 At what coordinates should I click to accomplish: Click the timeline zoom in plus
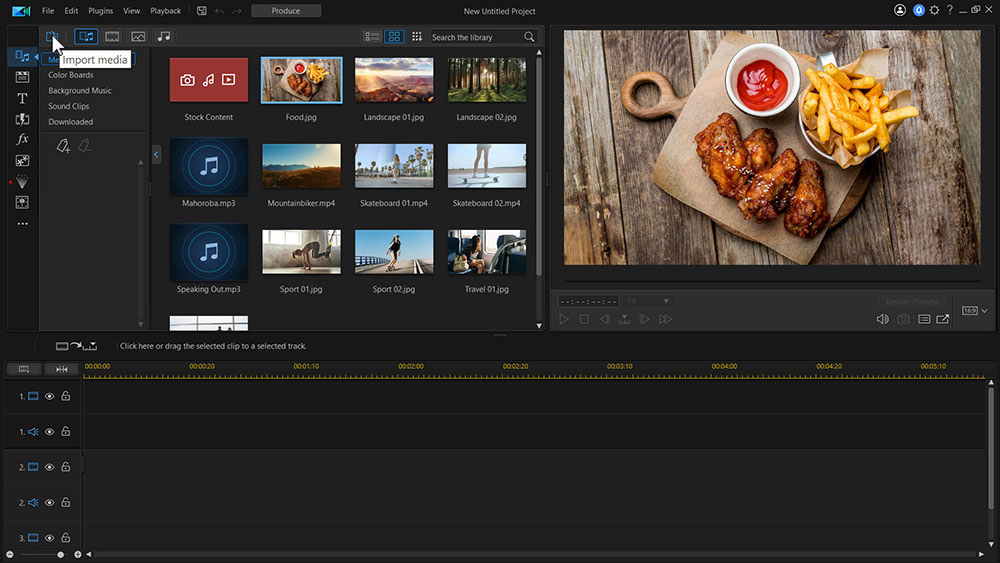point(78,555)
